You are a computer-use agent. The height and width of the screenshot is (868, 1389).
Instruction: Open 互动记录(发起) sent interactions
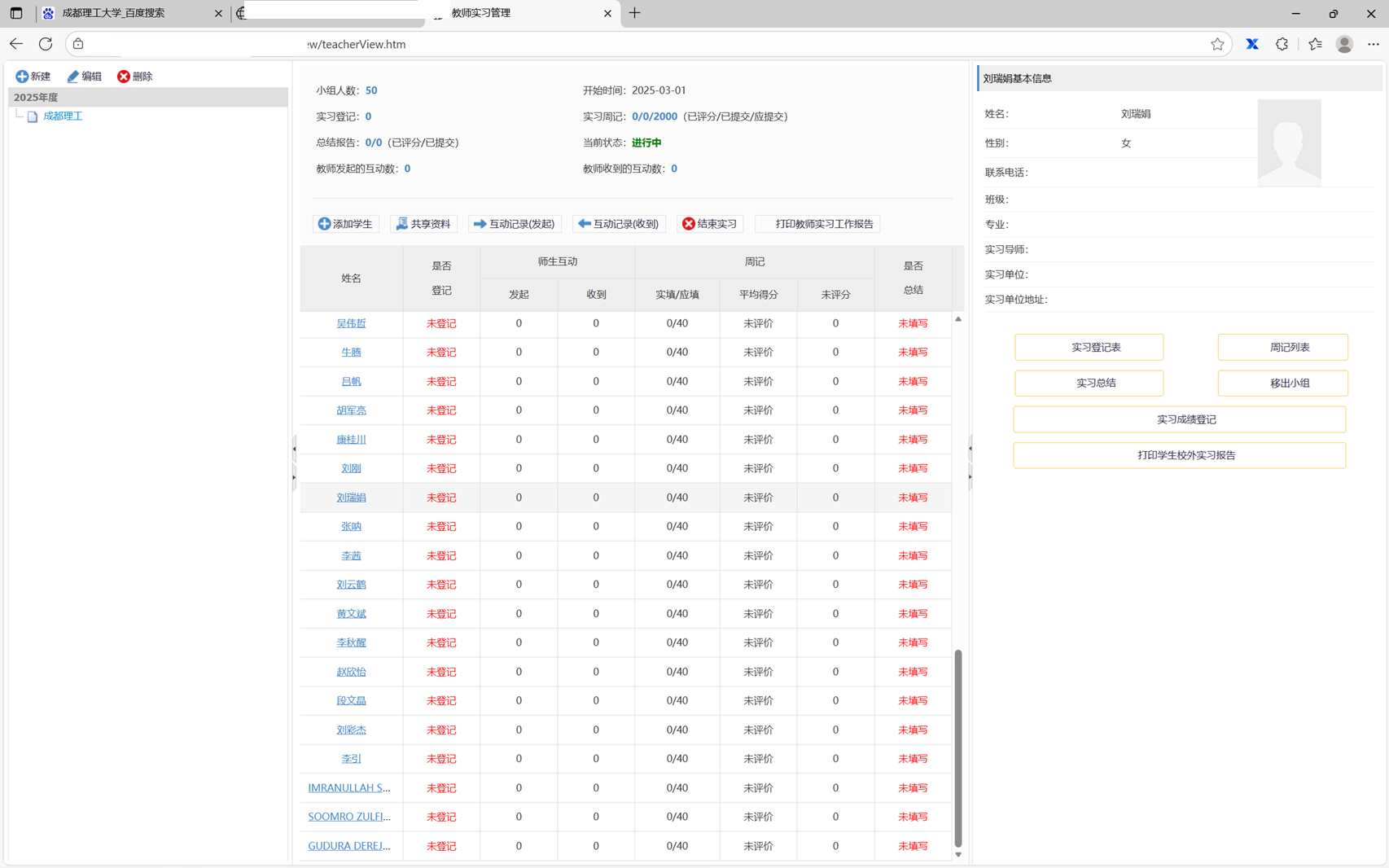coord(514,224)
